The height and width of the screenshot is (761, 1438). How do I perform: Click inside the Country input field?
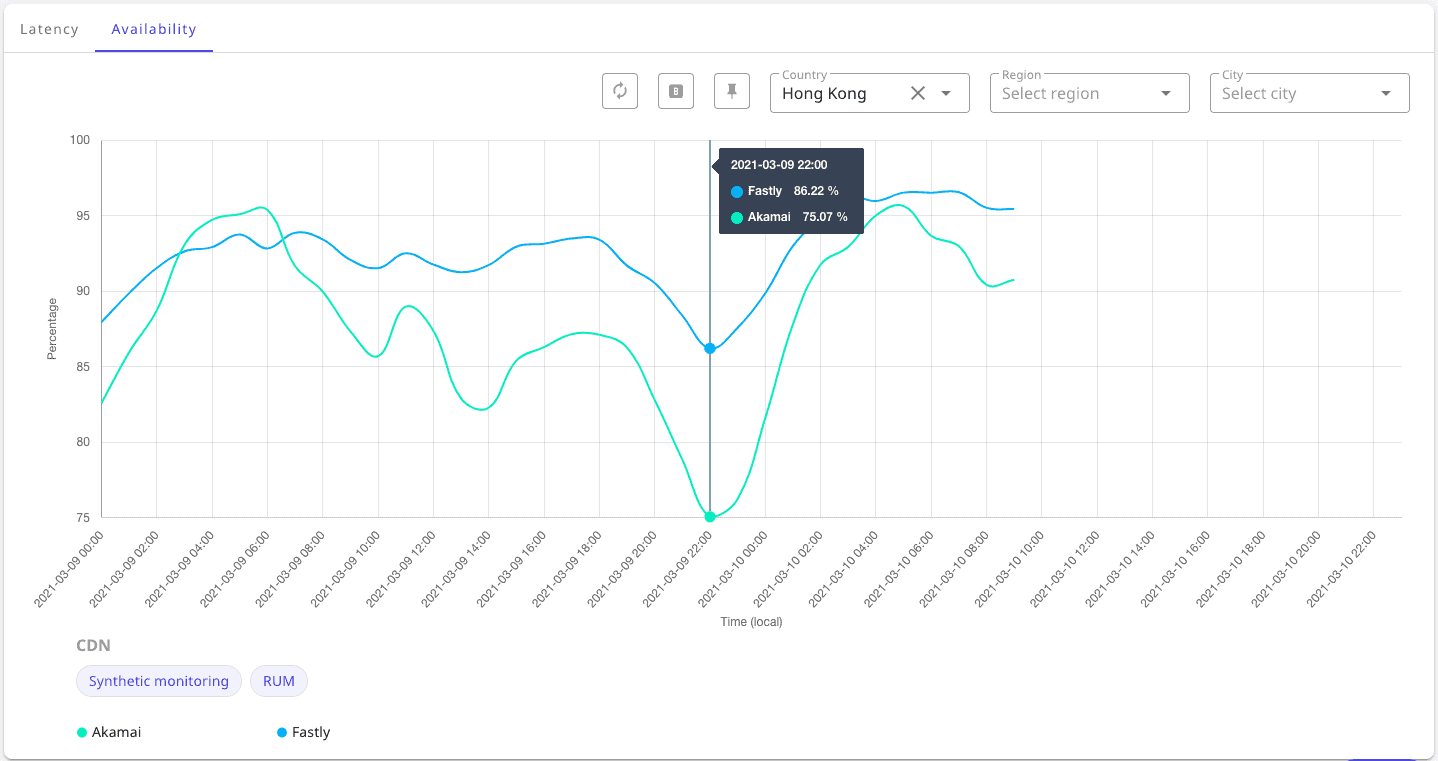[x=838, y=93]
